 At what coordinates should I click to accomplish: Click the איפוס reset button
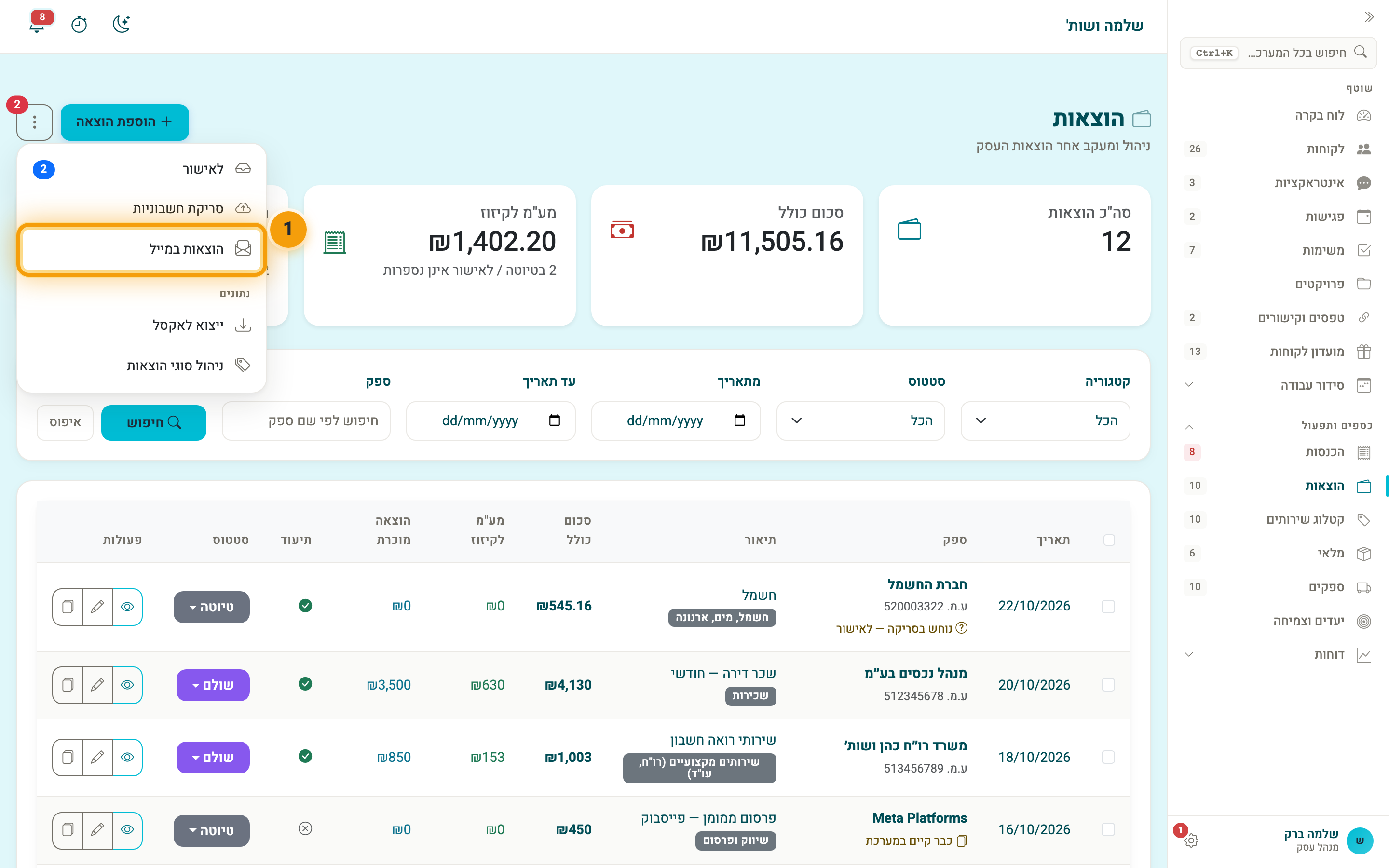coord(65,422)
